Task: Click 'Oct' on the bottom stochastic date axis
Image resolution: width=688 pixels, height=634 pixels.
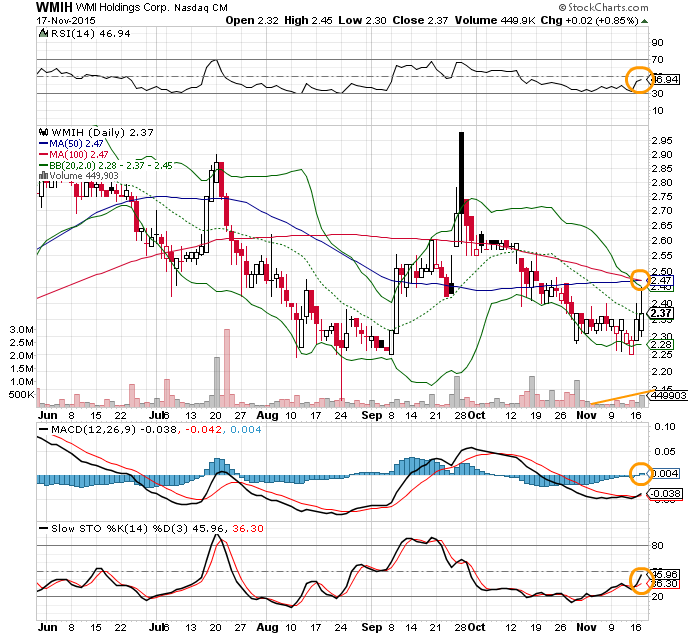Action: click(x=477, y=627)
